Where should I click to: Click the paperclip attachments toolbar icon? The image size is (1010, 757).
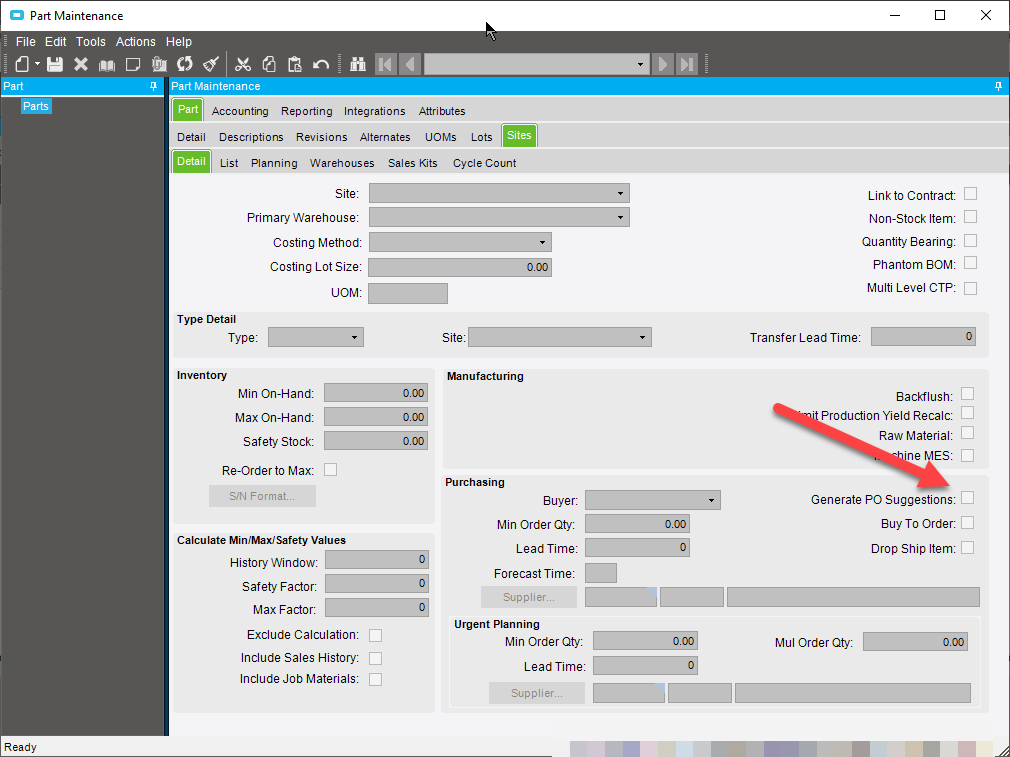[159, 64]
